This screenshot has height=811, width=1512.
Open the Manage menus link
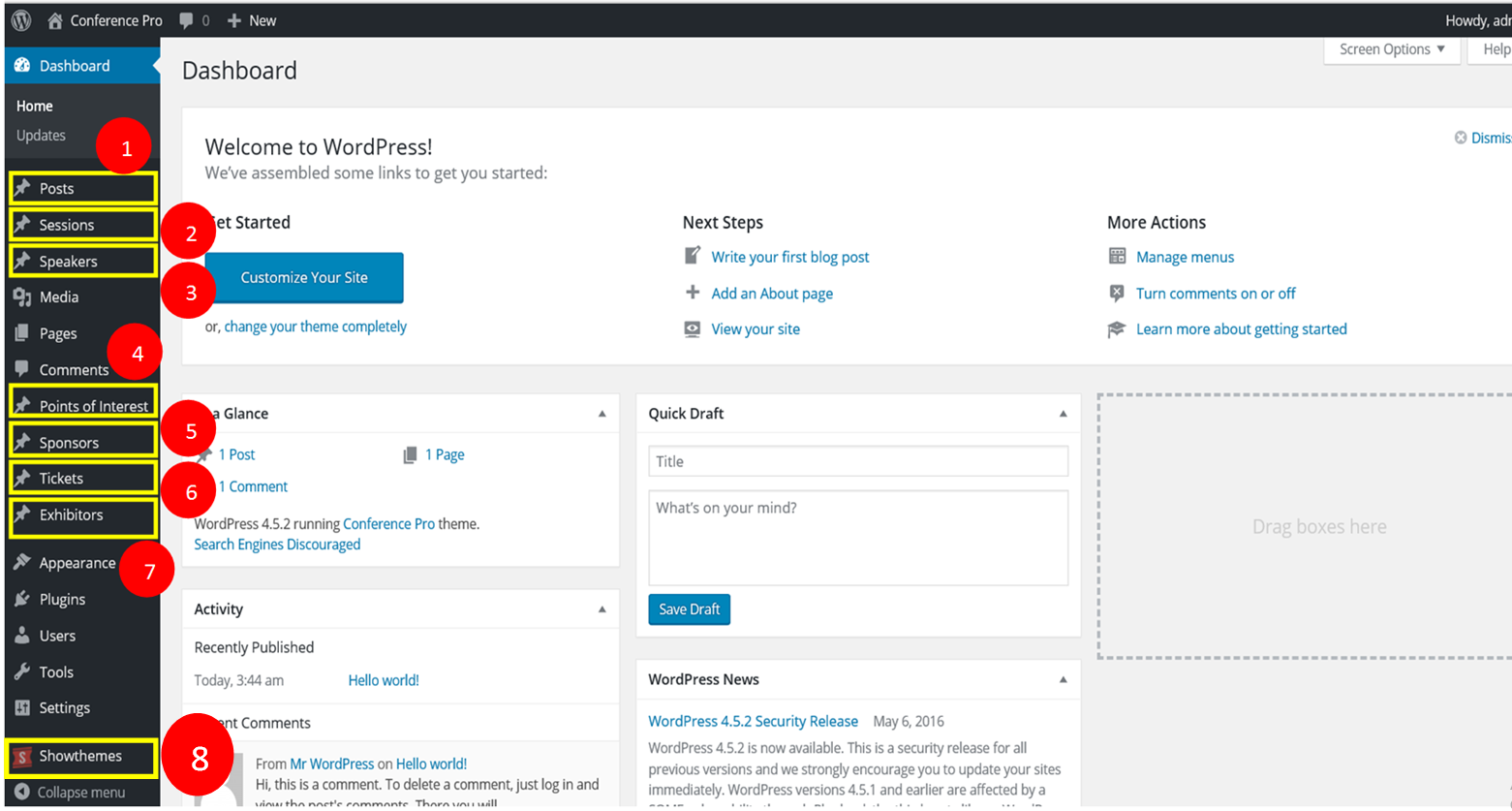point(1186,257)
